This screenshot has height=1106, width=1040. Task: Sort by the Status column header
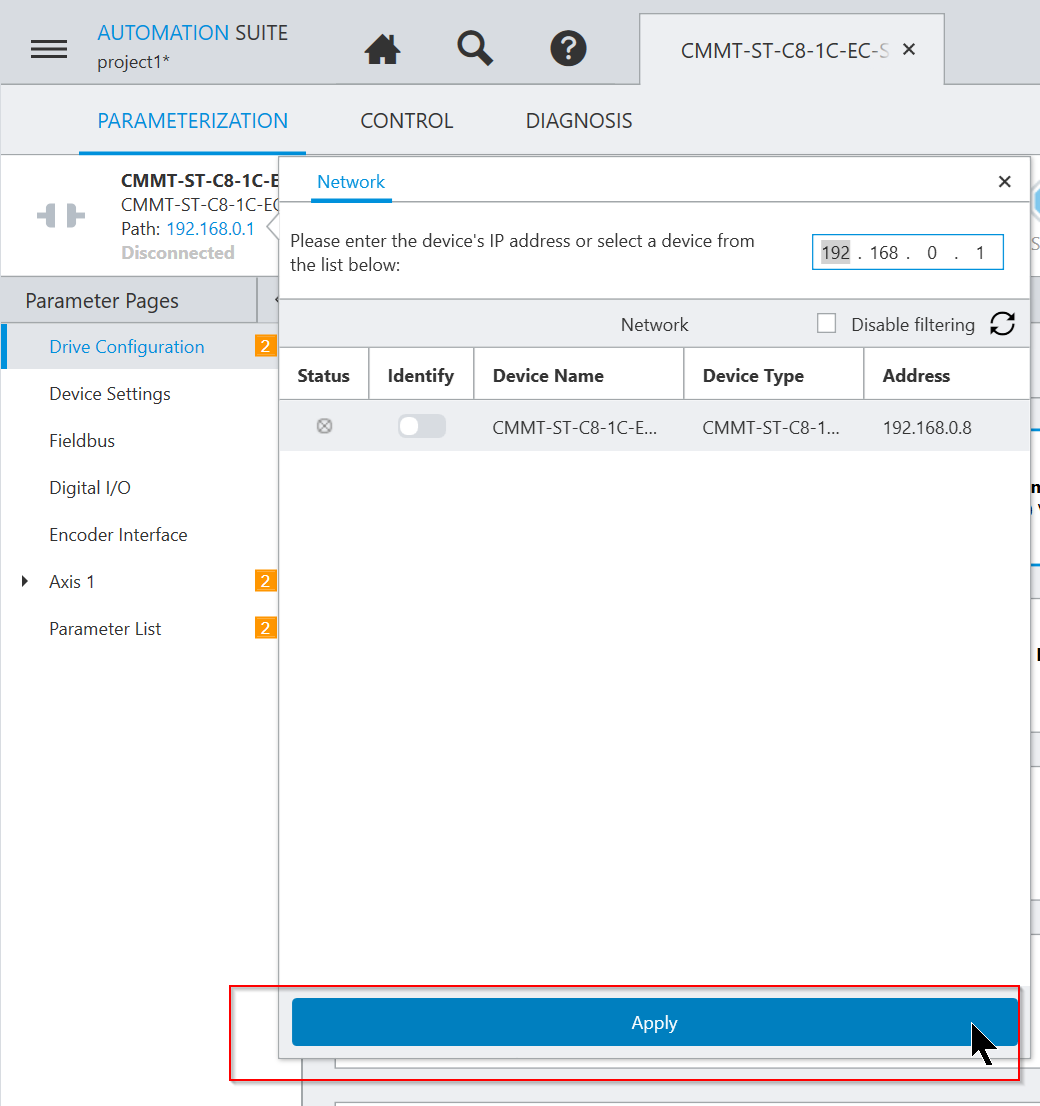tap(323, 375)
